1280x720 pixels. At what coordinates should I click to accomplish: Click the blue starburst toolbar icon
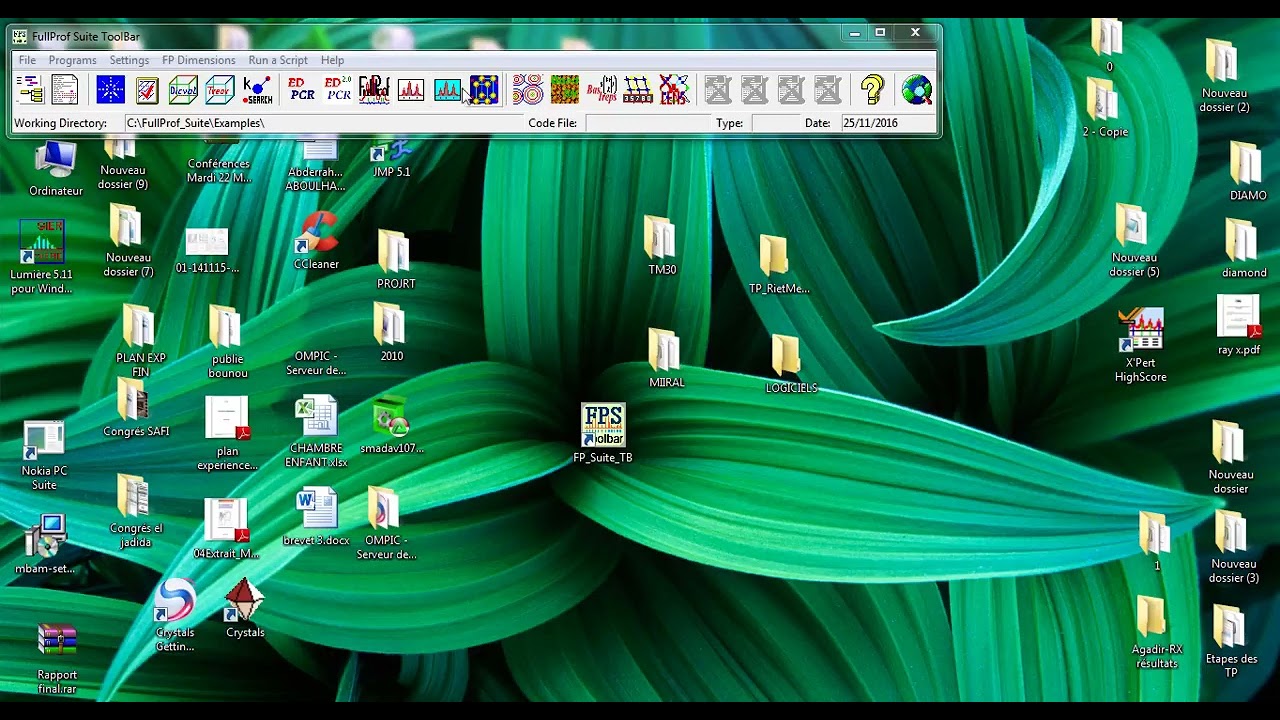click(x=110, y=90)
